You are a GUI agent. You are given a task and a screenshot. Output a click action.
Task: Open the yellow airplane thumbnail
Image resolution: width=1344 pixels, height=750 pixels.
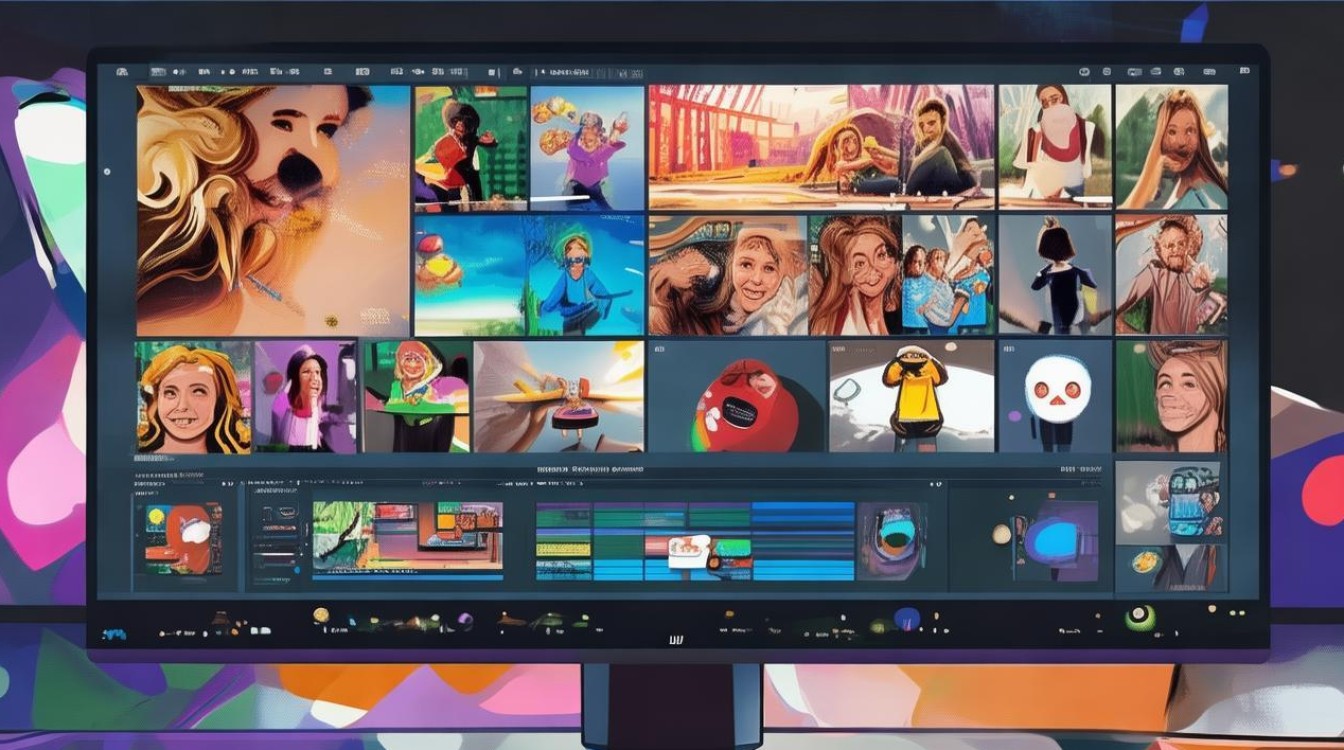point(559,397)
